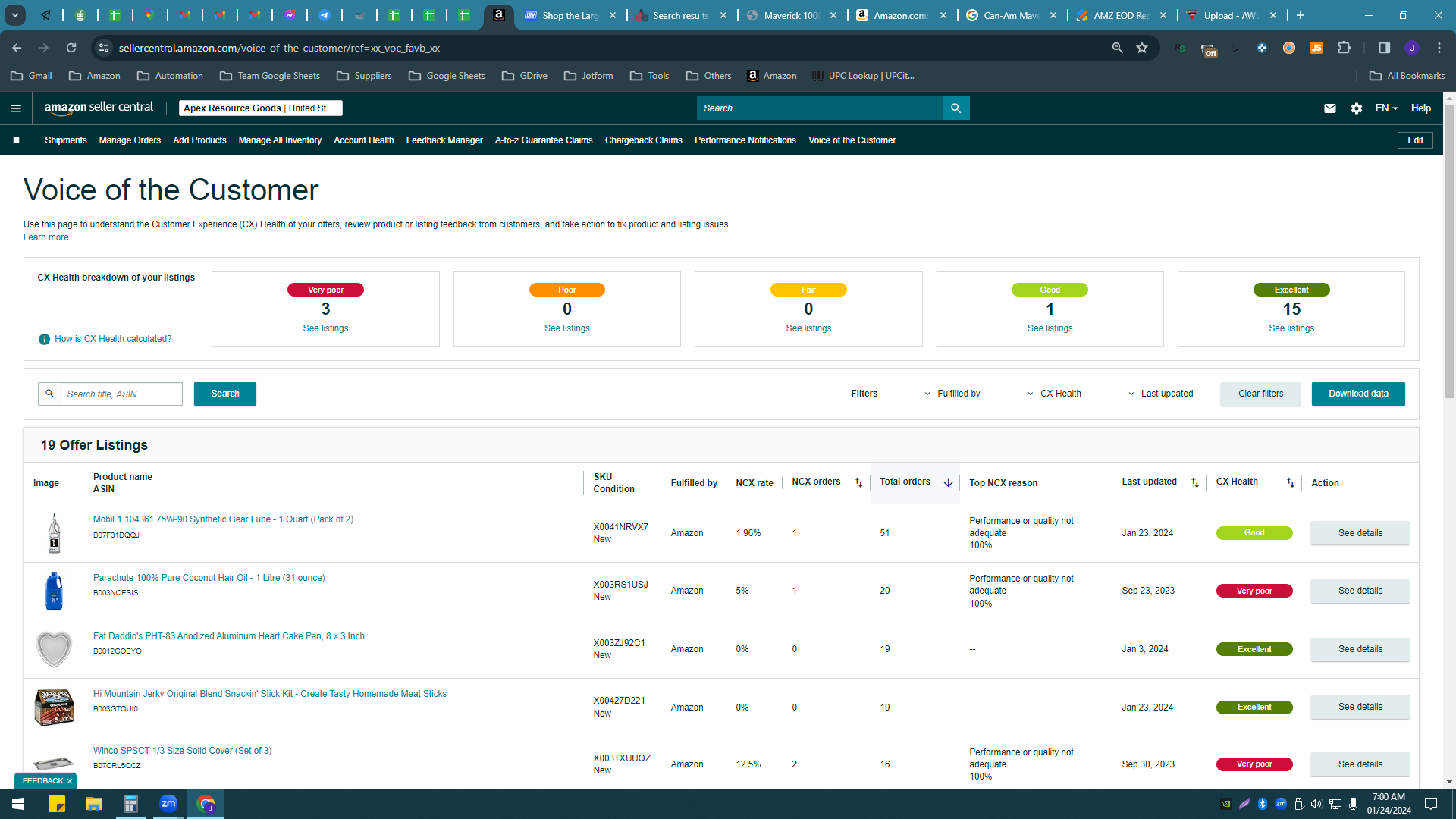Open the Windows notification center icon
The width and height of the screenshot is (1456, 819).
[x=1431, y=804]
